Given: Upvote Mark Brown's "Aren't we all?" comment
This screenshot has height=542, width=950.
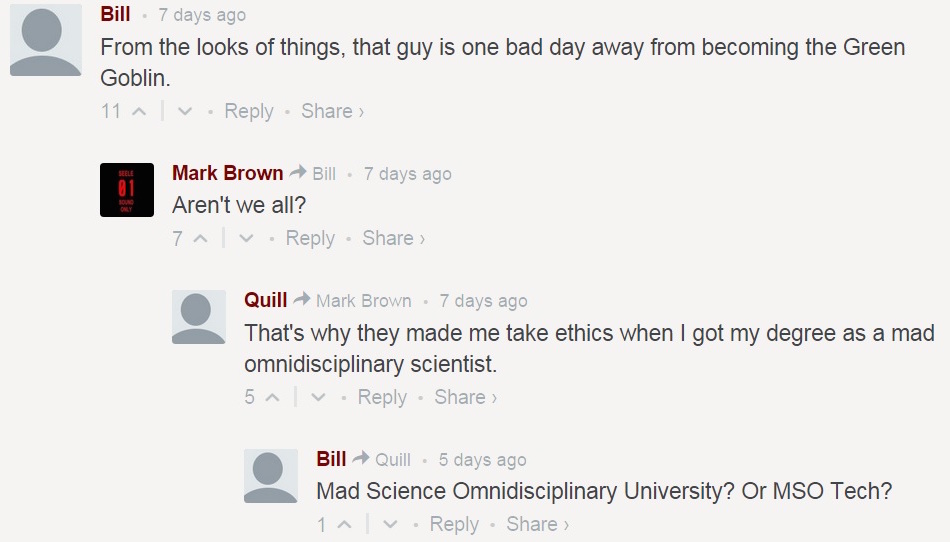Looking at the screenshot, I should pyautogui.click(x=200, y=238).
